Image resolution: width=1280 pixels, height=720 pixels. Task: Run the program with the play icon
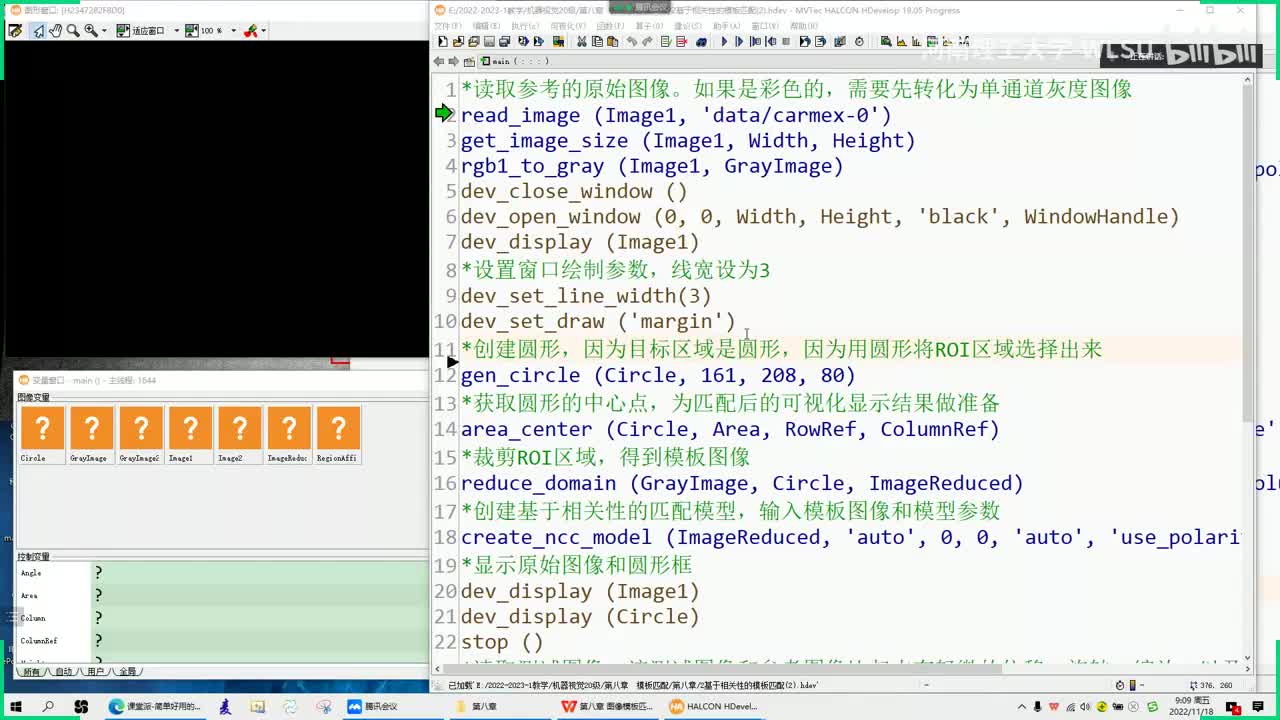coord(724,42)
